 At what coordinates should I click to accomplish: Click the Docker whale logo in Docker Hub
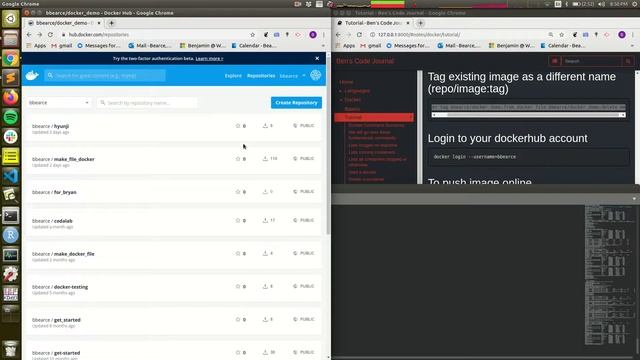(32, 76)
